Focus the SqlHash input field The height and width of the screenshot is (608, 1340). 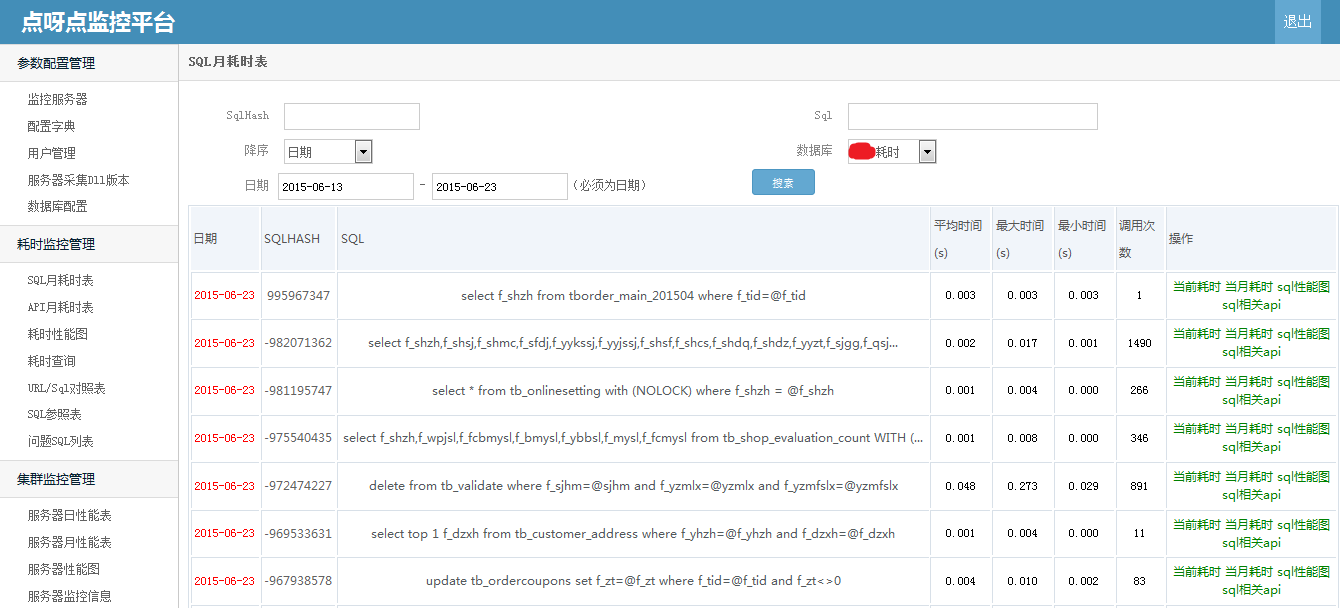(x=352, y=116)
